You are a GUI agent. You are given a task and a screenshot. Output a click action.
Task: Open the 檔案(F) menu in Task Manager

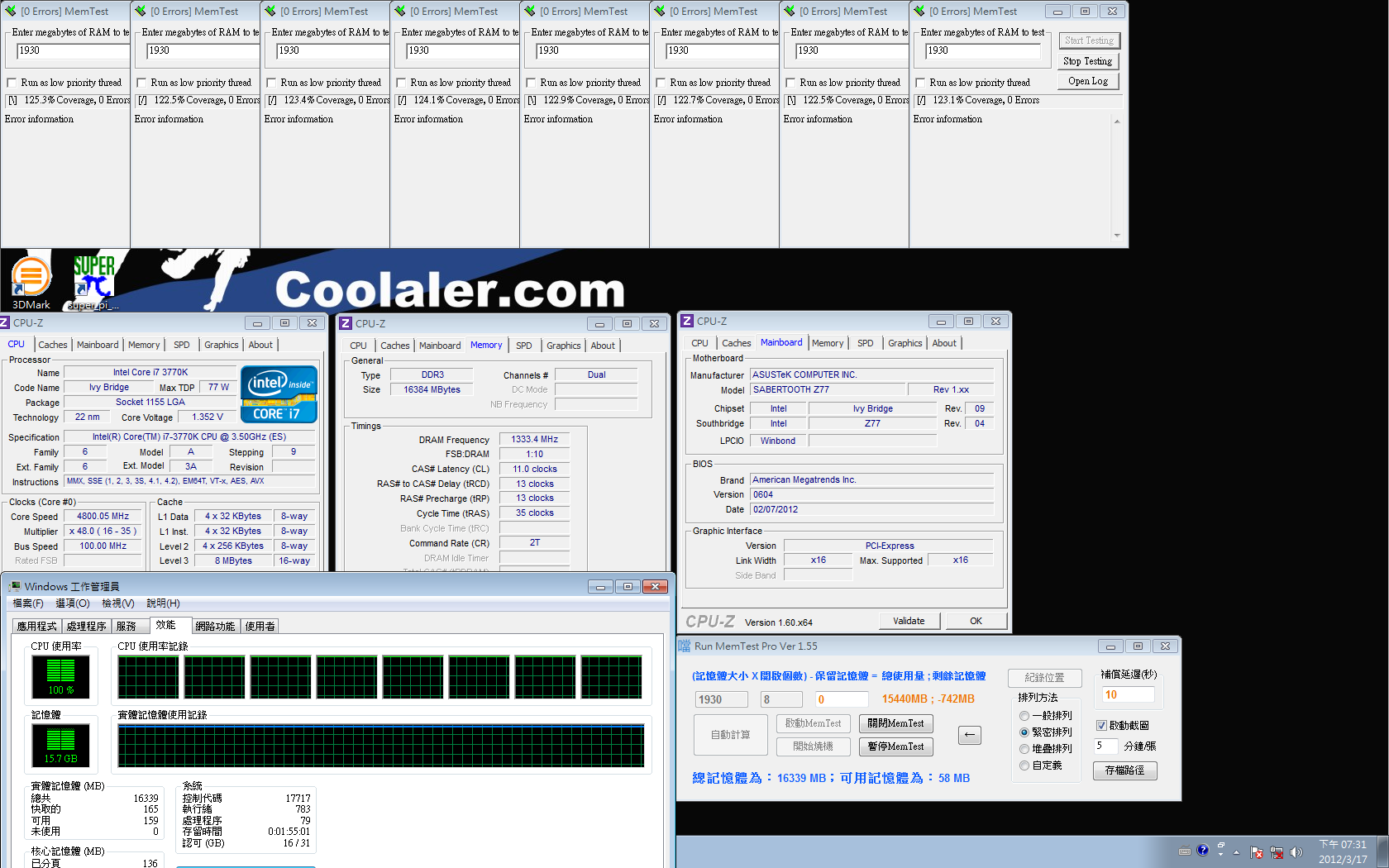pos(28,603)
